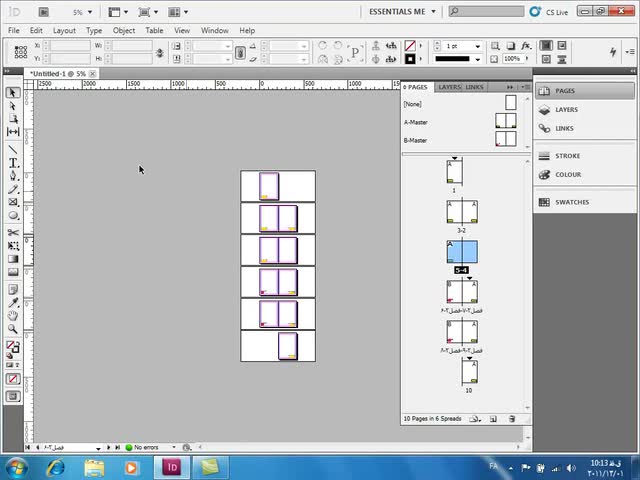The width and height of the screenshot is (640, 480).
Task: Toggle the Apply None button in toolbox
Action: click(13, 379)
